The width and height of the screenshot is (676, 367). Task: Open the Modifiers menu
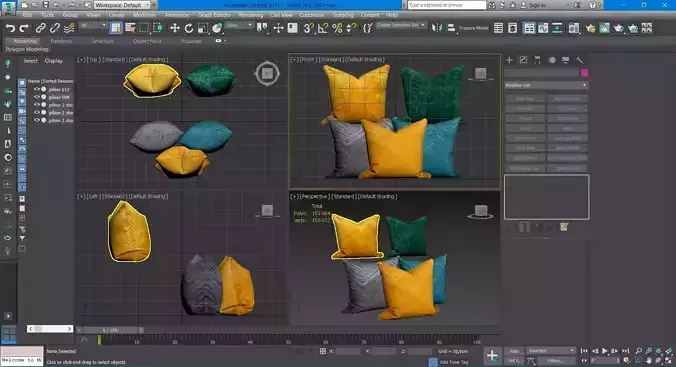click(x=144, y=15)
